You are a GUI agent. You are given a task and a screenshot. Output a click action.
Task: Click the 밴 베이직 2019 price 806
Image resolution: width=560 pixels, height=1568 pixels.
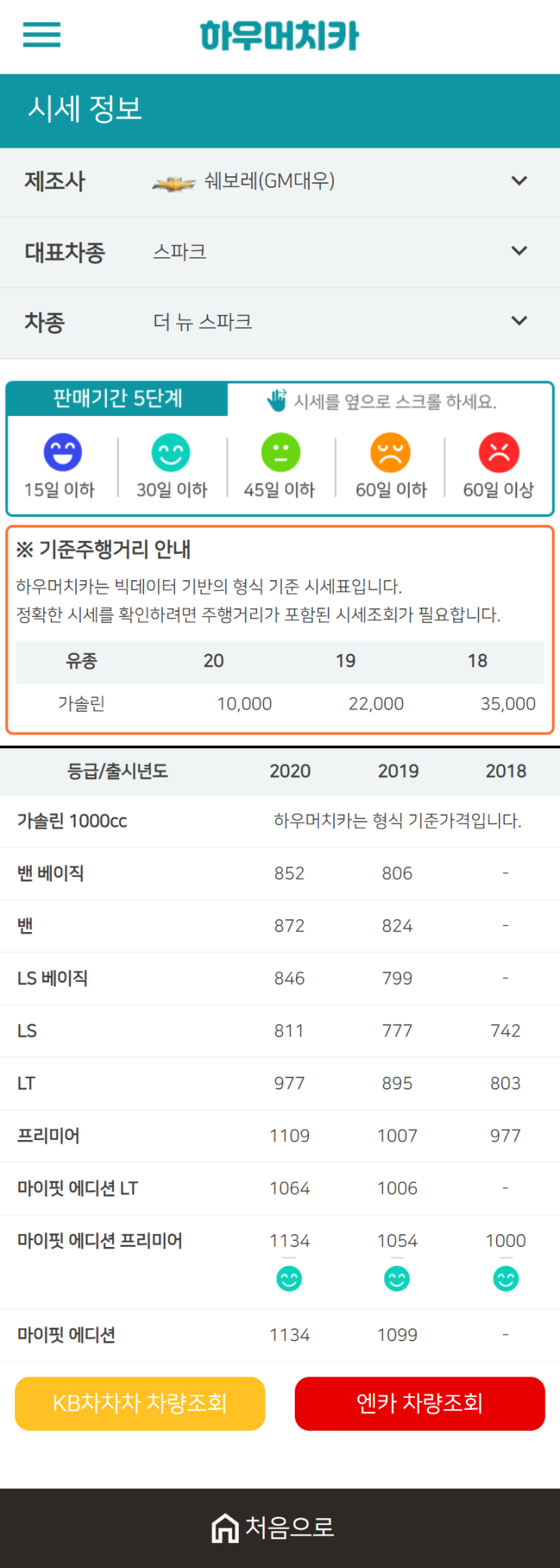(x=397, y=873)
